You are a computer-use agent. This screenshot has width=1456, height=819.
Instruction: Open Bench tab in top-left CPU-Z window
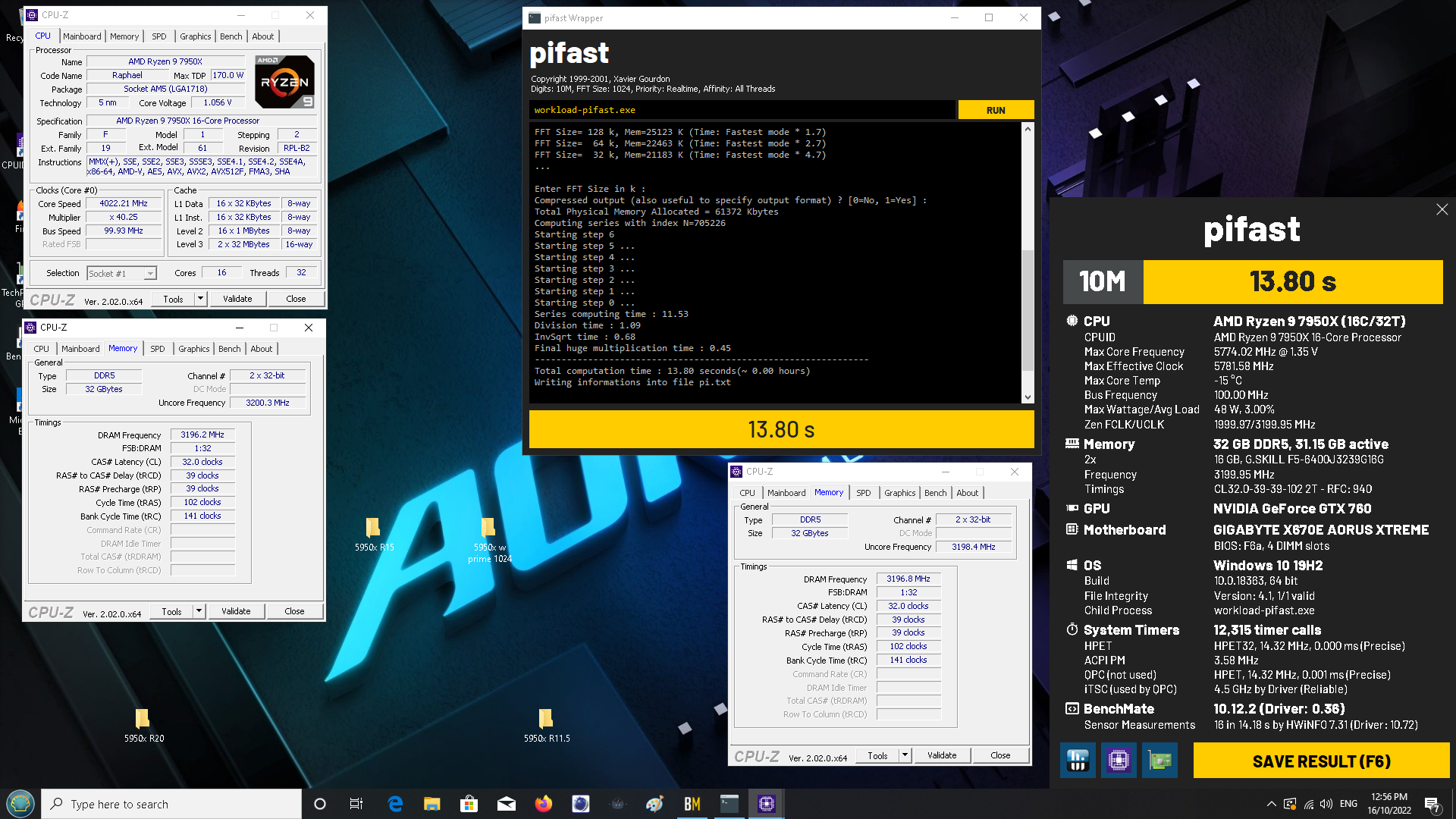(x=231, y=36)
